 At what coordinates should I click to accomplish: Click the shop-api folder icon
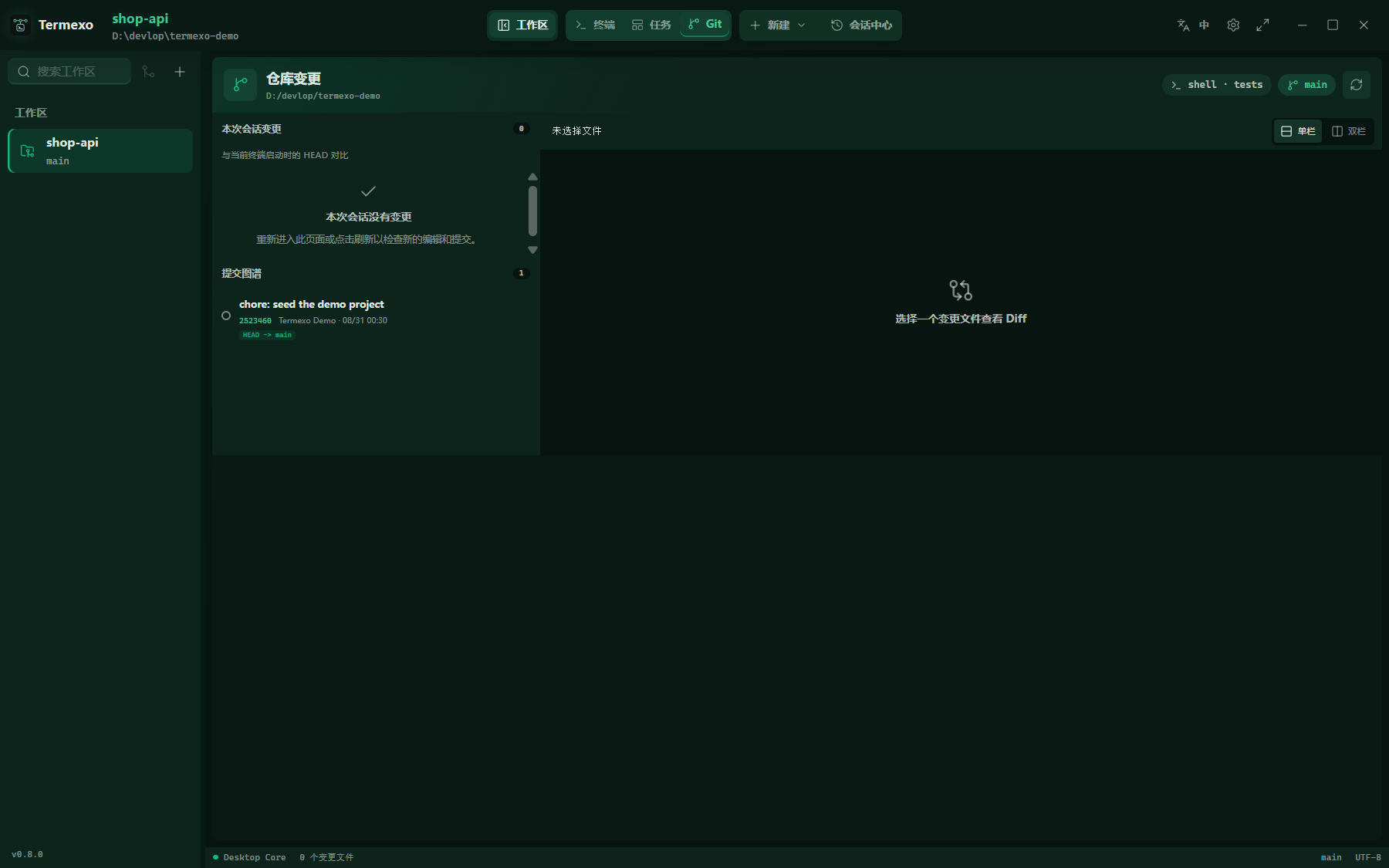(28, 150)
